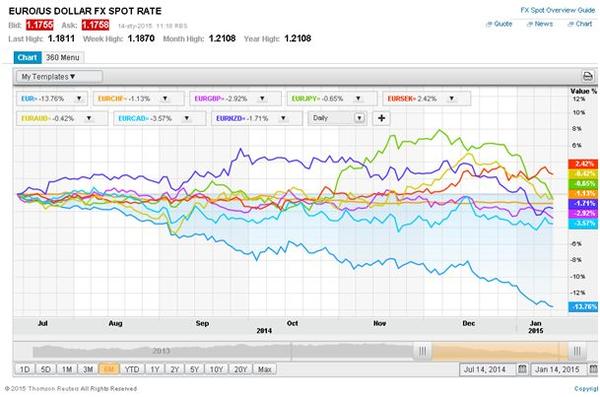Open the start date calendar icon
This screenshot has height=397, width=600.
522,369
